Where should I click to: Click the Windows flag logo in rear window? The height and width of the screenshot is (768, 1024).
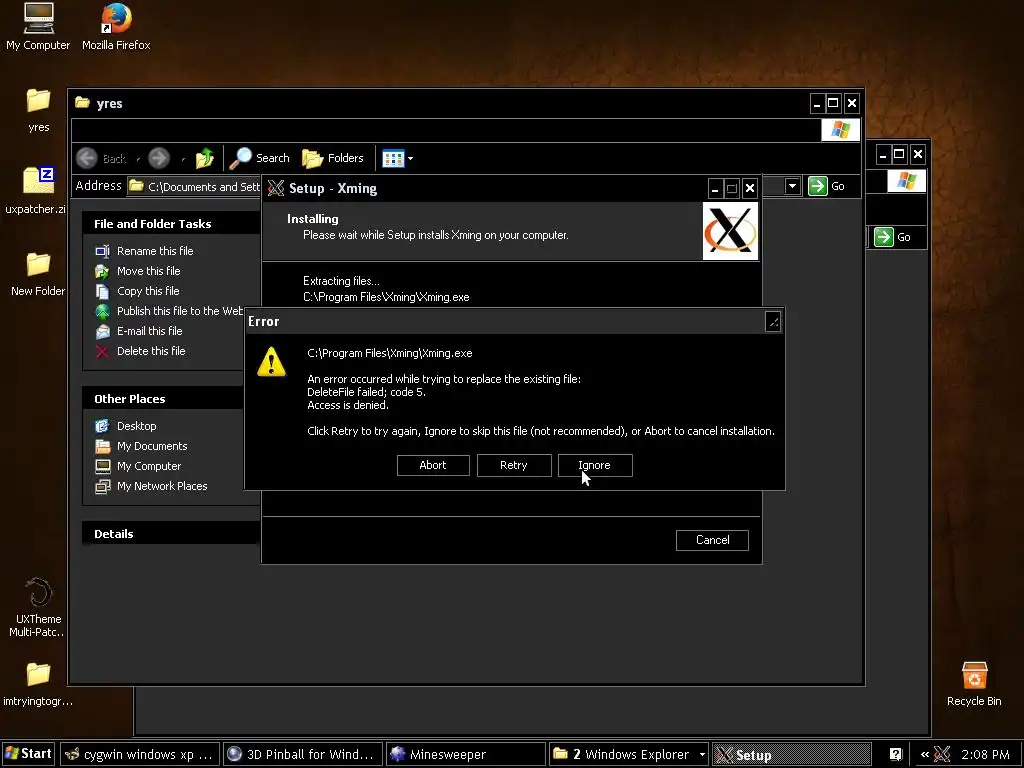click(906, 180)
